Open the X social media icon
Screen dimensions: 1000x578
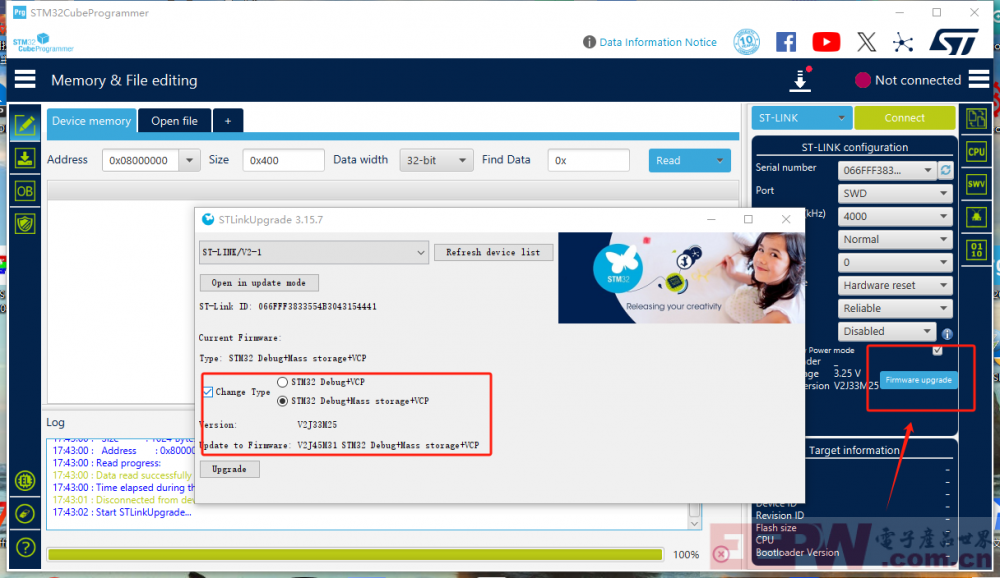point(866,42)
